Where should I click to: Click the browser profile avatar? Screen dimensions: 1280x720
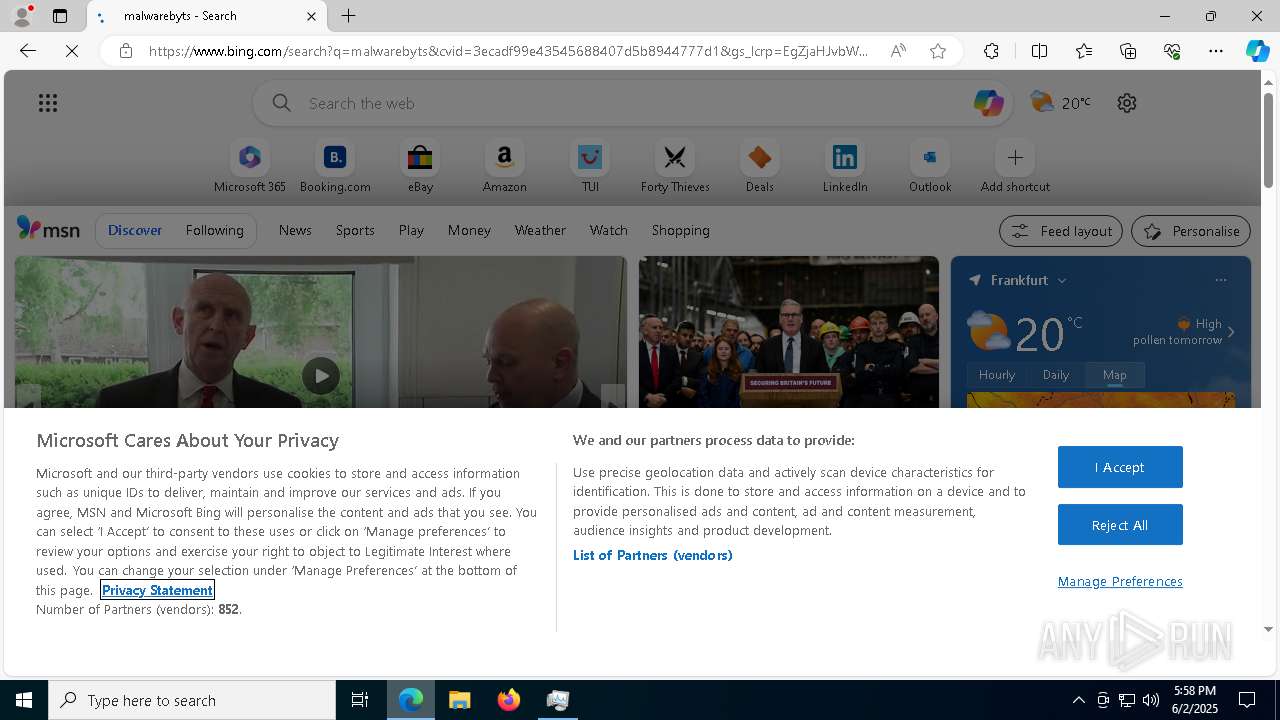point(22,16)
